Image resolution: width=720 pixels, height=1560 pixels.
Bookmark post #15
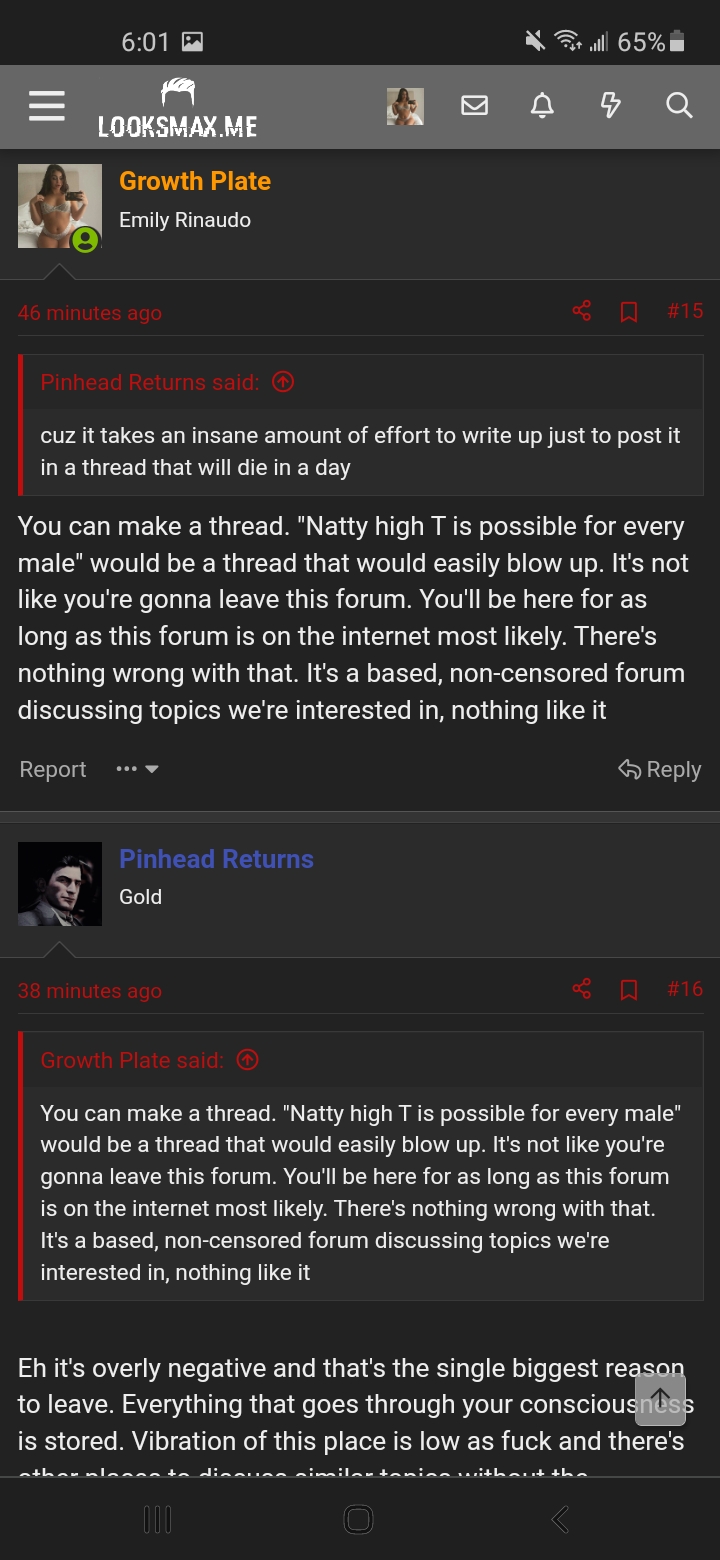pyautogui.click(x=629, y=312)
